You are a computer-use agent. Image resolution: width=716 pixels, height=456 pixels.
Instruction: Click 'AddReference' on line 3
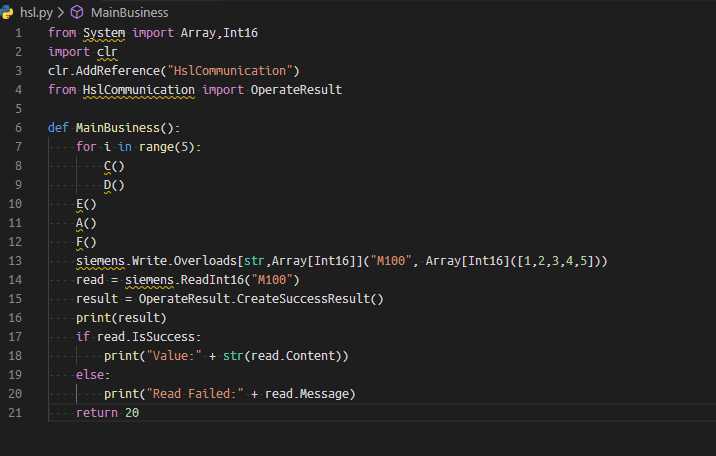[118, 71]
